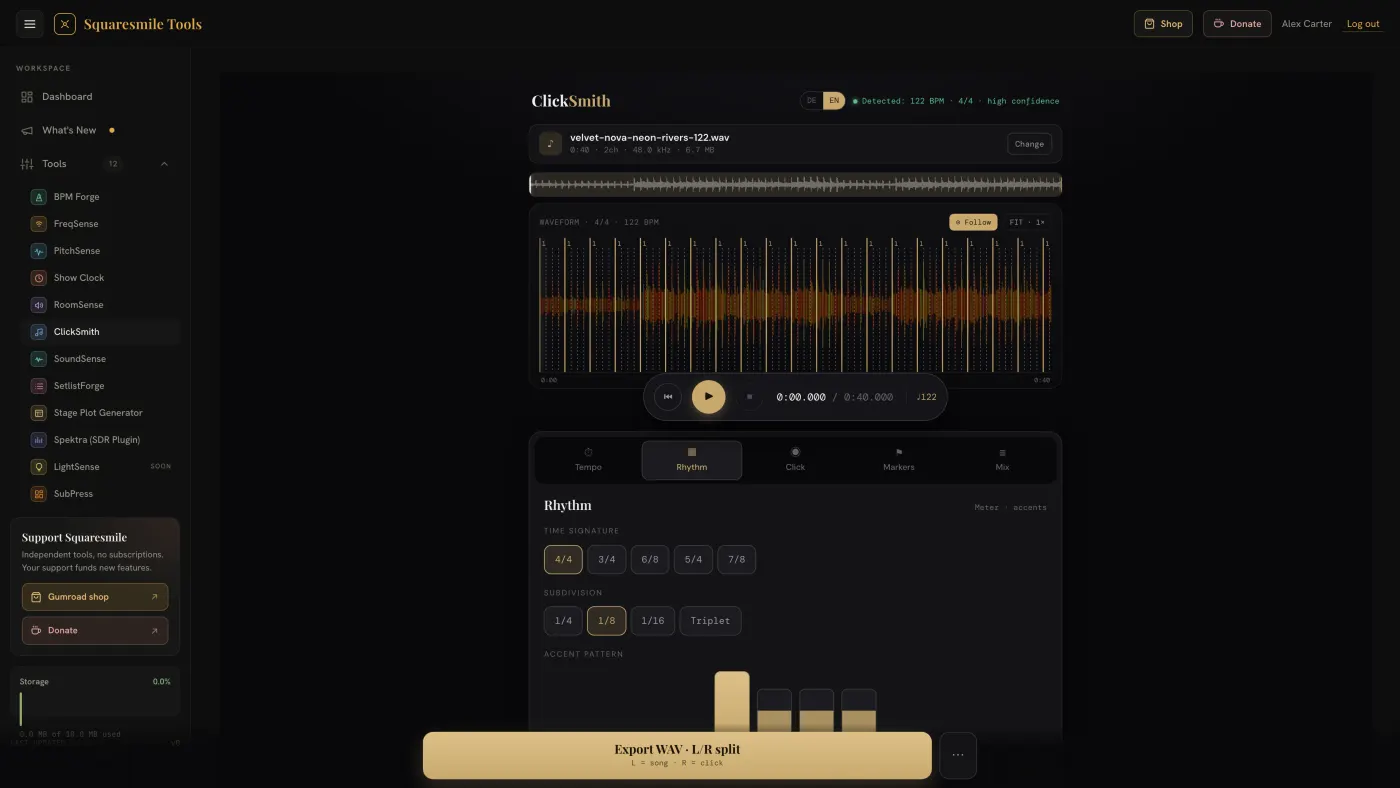Click the music note file icon
The image size is (1400, 788).
click(x=550, y=144)
